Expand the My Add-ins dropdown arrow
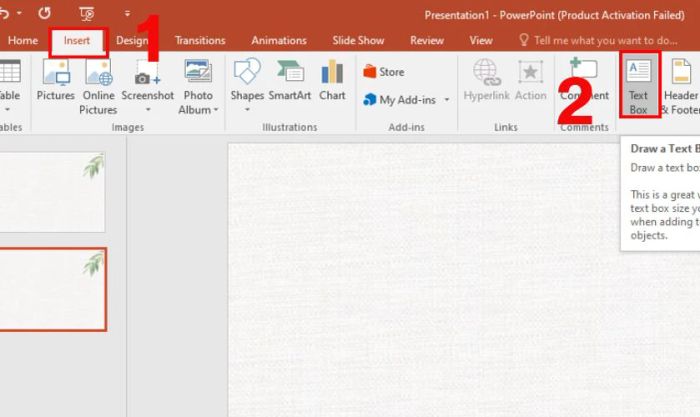 click(x=447, y=100)
